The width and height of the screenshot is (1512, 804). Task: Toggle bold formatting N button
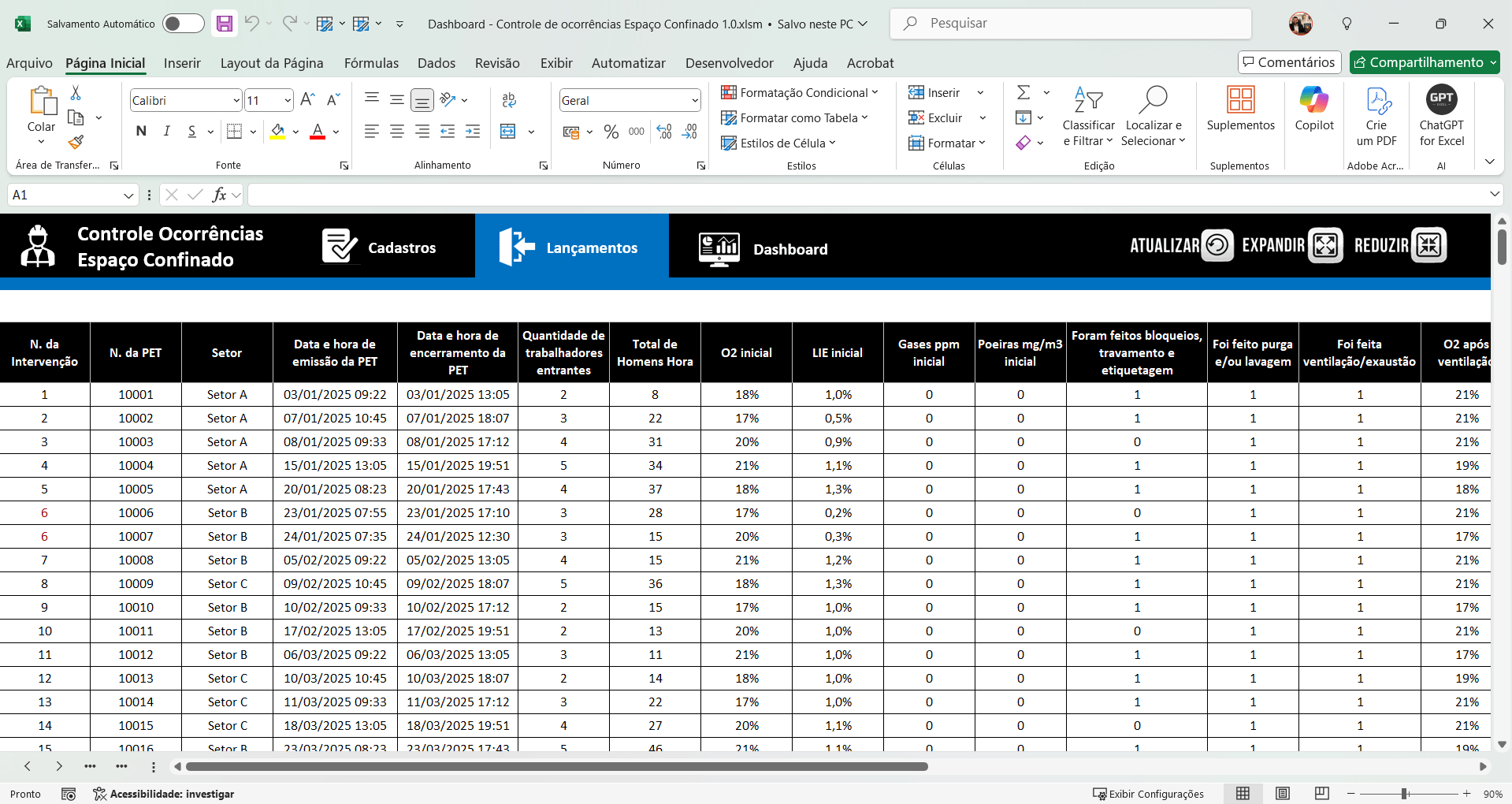tap(141, 132)
